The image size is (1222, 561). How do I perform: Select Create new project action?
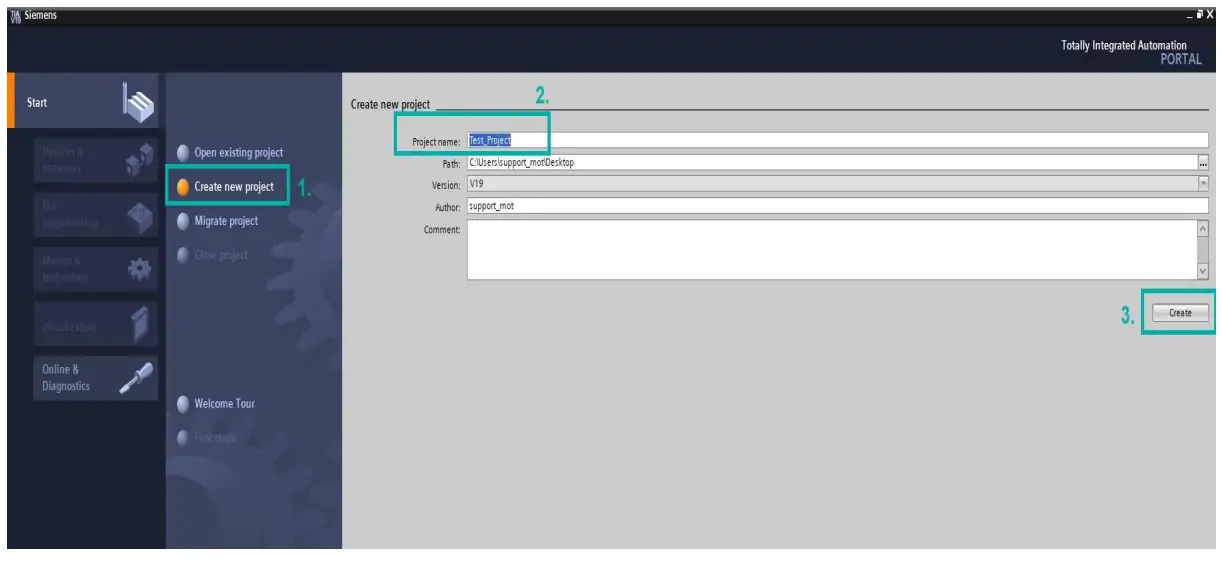[x=234, y=187]
